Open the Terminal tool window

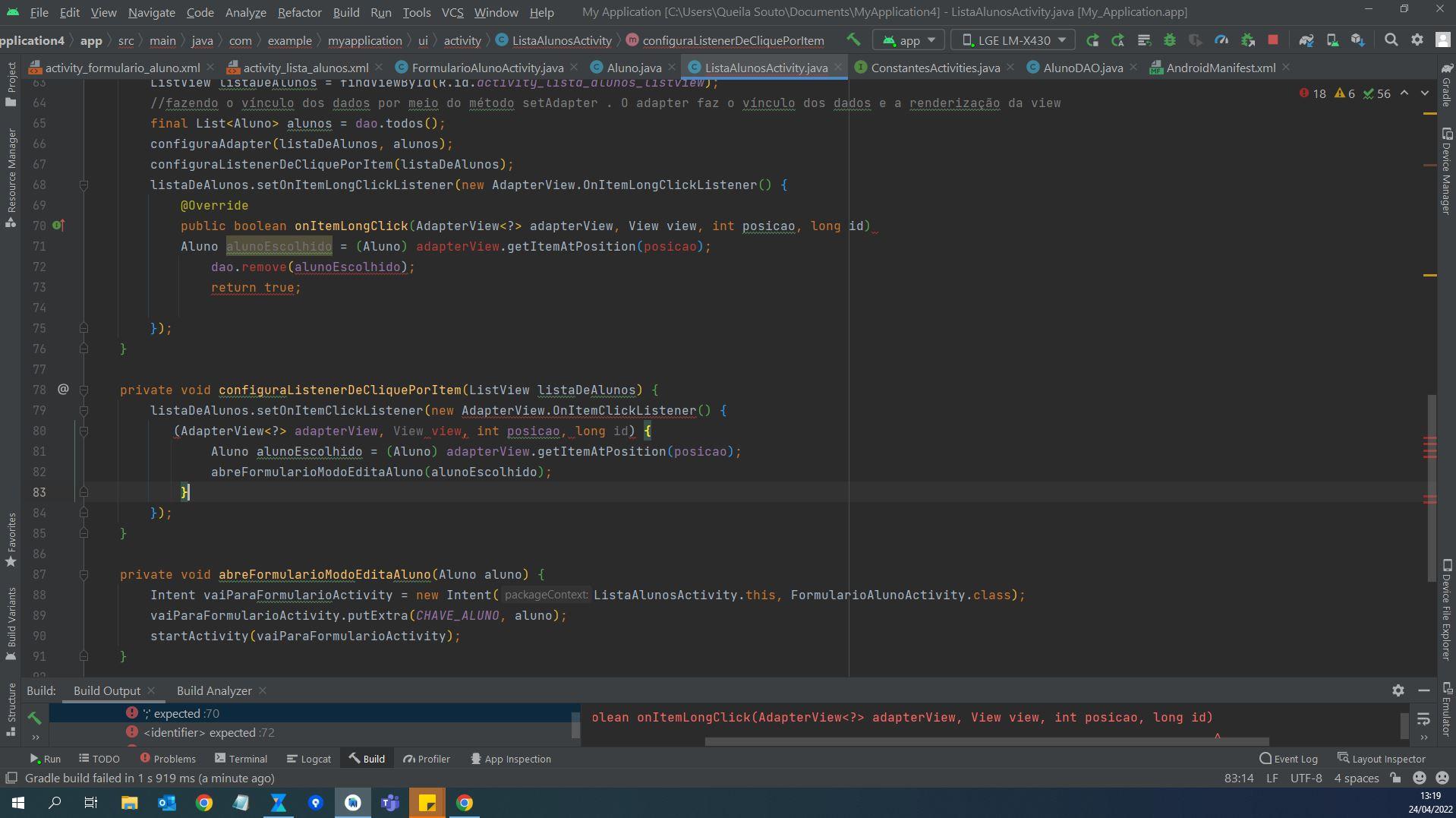(241, 759)
